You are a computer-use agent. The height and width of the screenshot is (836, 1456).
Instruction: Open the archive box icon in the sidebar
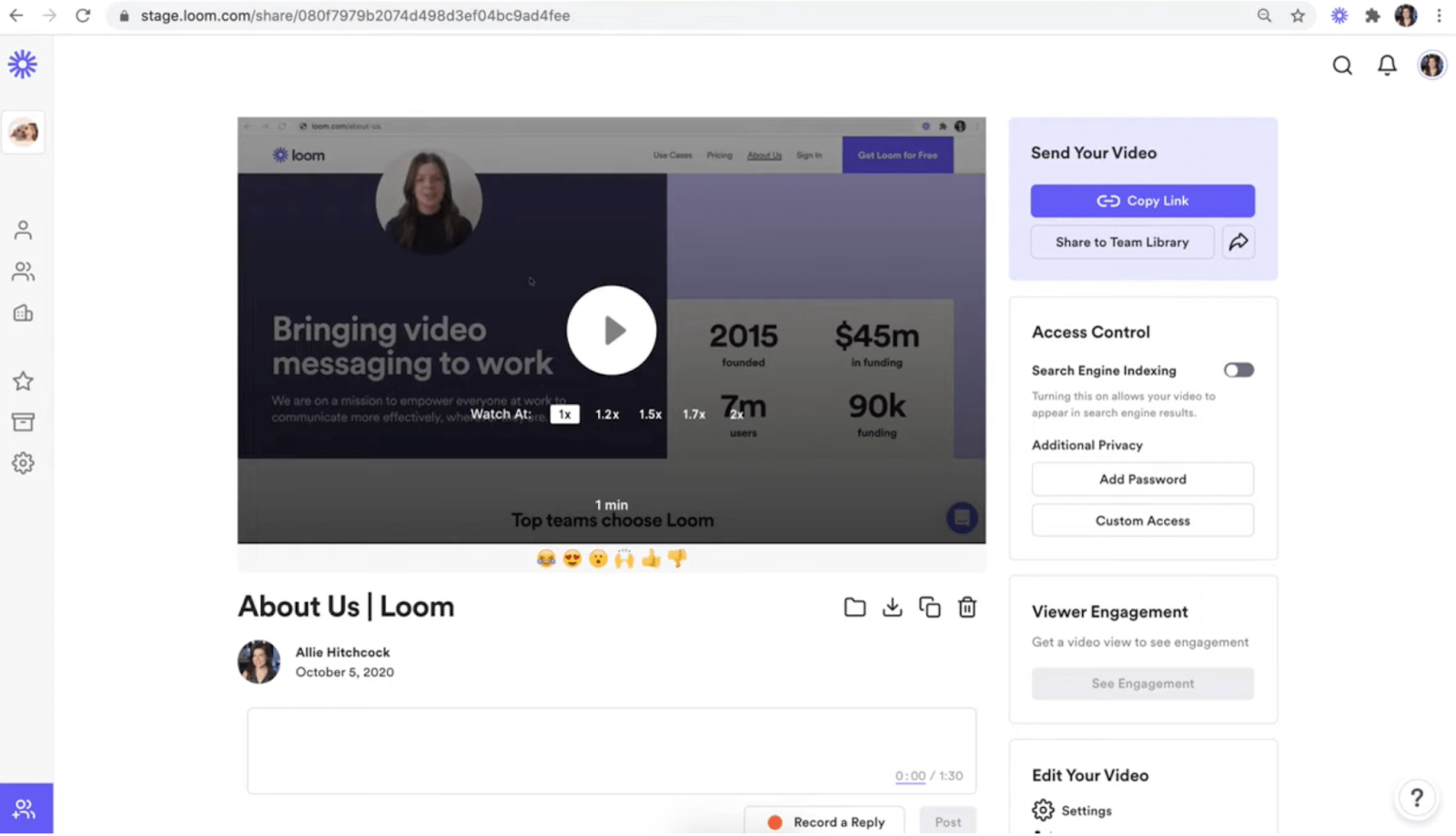tap(23, 422)
